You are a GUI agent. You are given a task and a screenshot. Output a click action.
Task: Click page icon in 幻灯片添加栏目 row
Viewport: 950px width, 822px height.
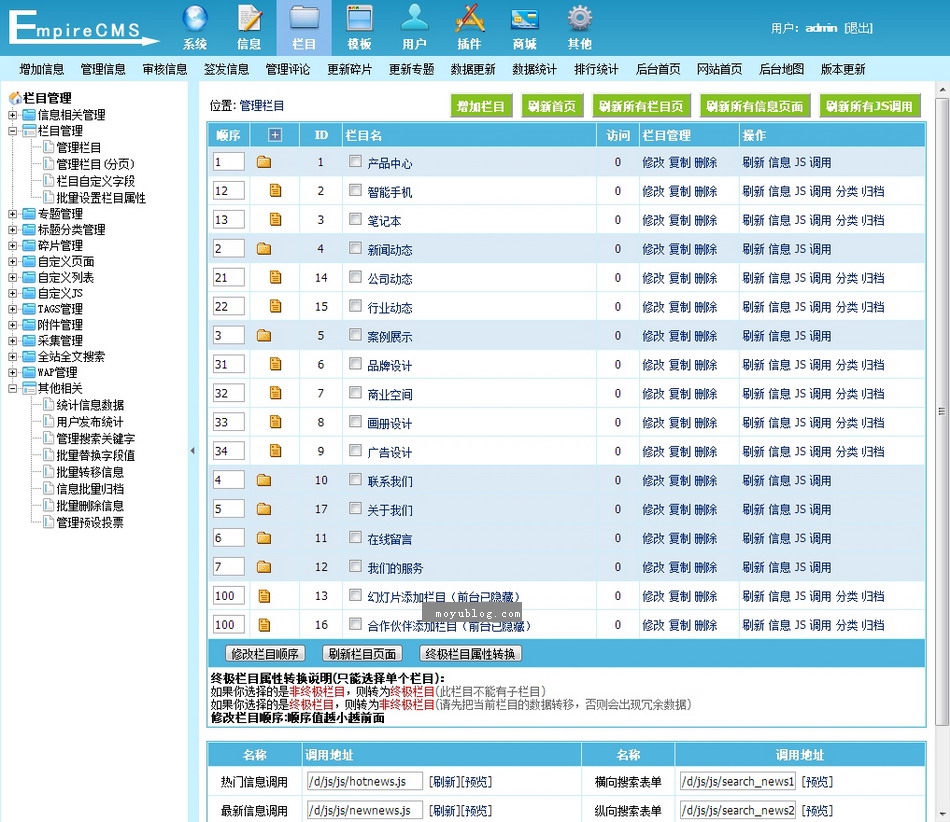(264, 596)
